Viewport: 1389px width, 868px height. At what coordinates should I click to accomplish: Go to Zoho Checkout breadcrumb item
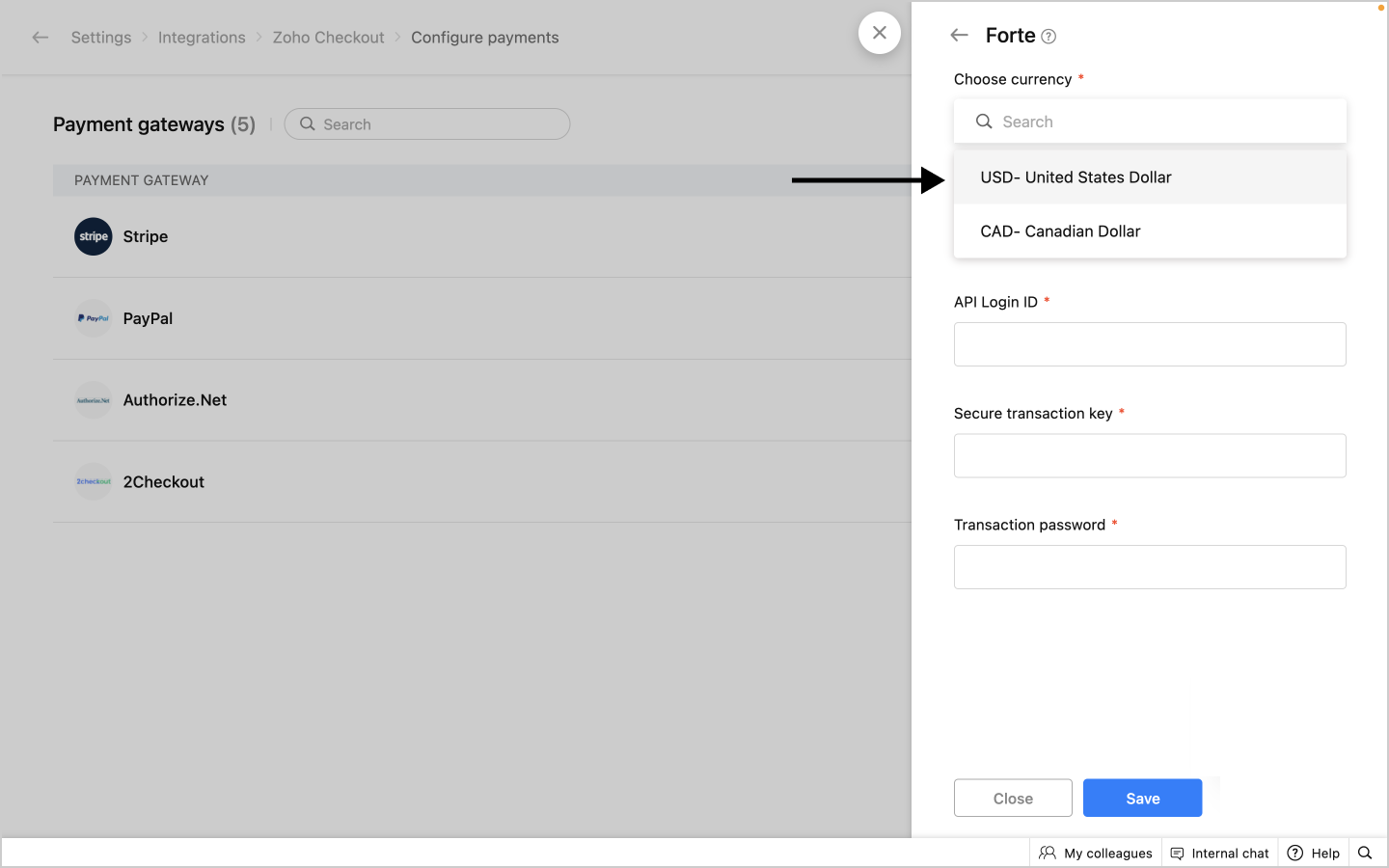[328, 38]
